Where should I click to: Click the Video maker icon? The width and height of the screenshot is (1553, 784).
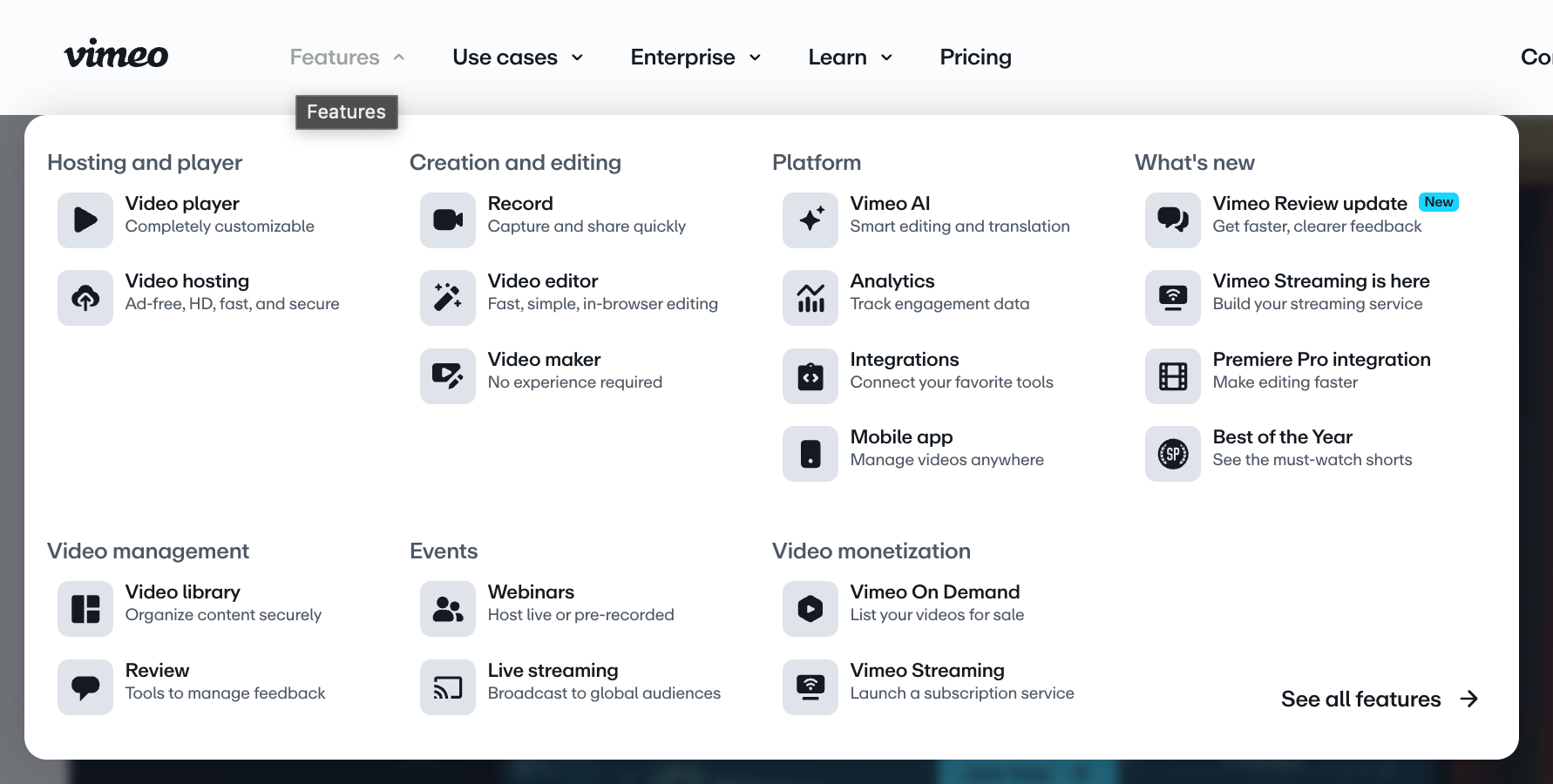tap(448, 375)
